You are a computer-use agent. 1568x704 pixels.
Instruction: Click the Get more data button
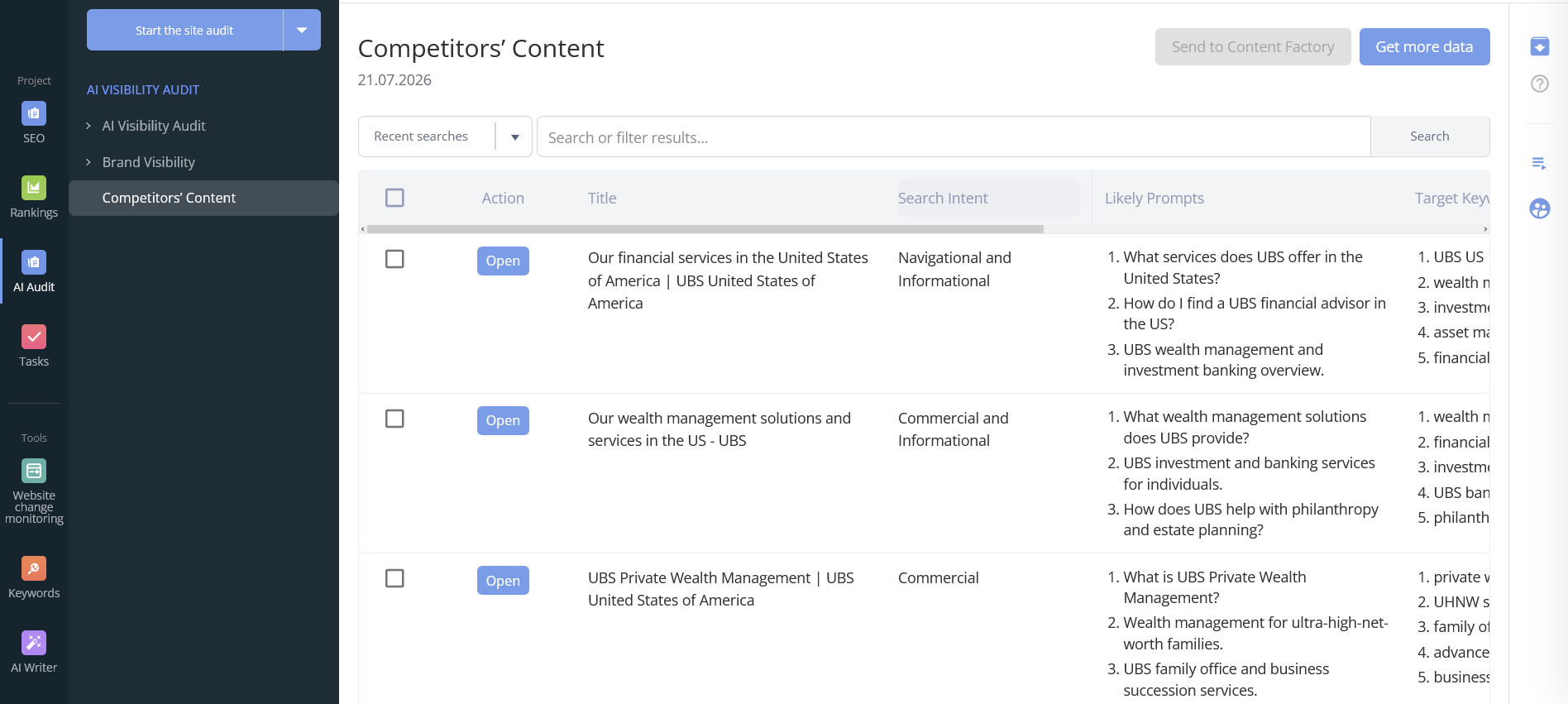pos(1424,47)
